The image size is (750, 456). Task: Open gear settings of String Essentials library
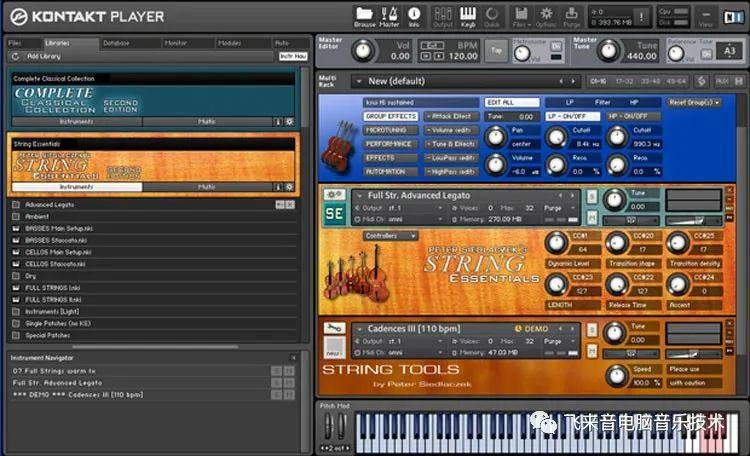(289, 187)
